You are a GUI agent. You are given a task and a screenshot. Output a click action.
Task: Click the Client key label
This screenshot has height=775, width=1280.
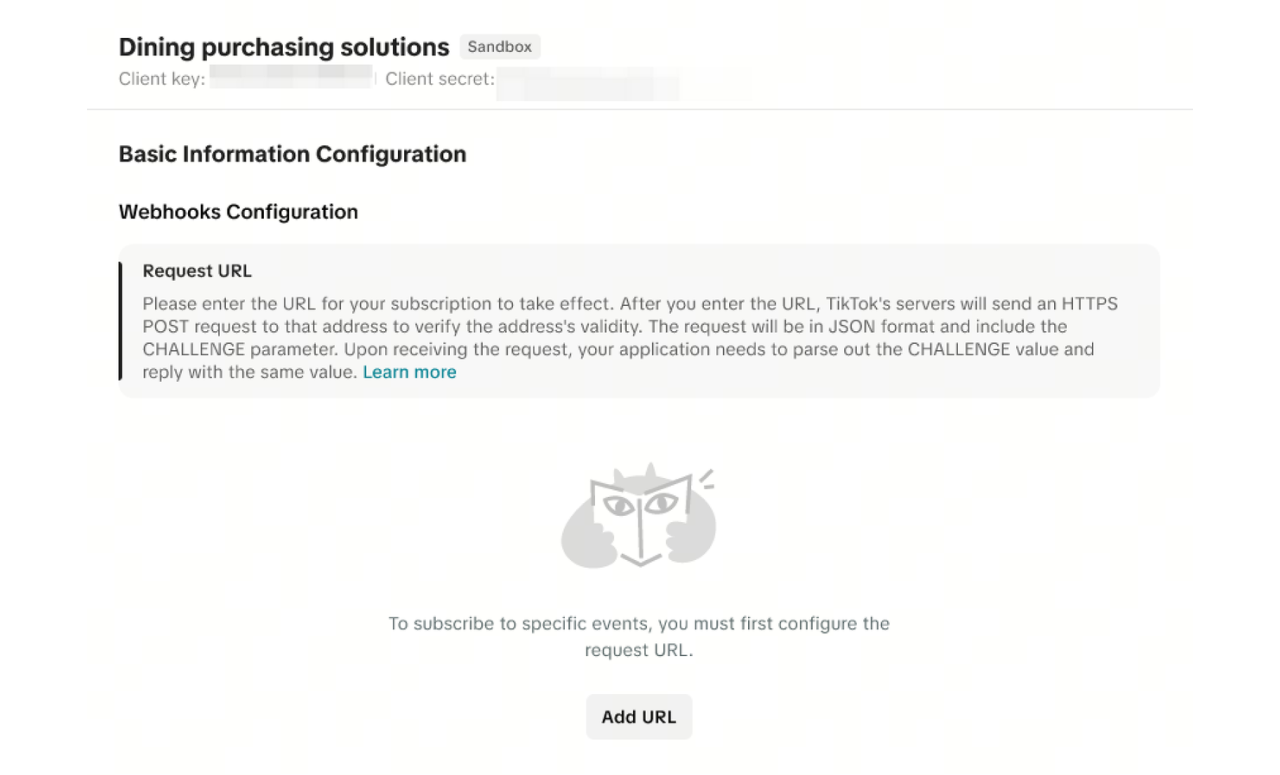(162, 79)
